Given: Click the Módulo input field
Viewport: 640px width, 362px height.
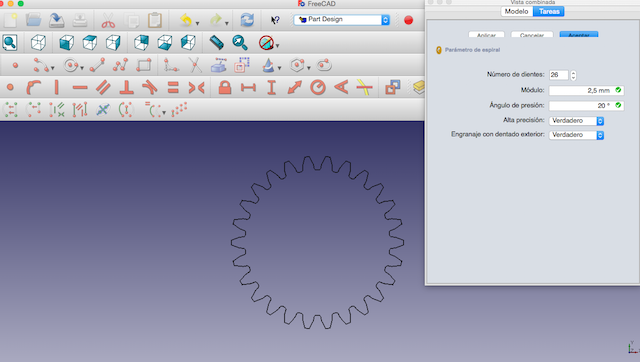Looking at the screenshot, I should coord(586,90).
